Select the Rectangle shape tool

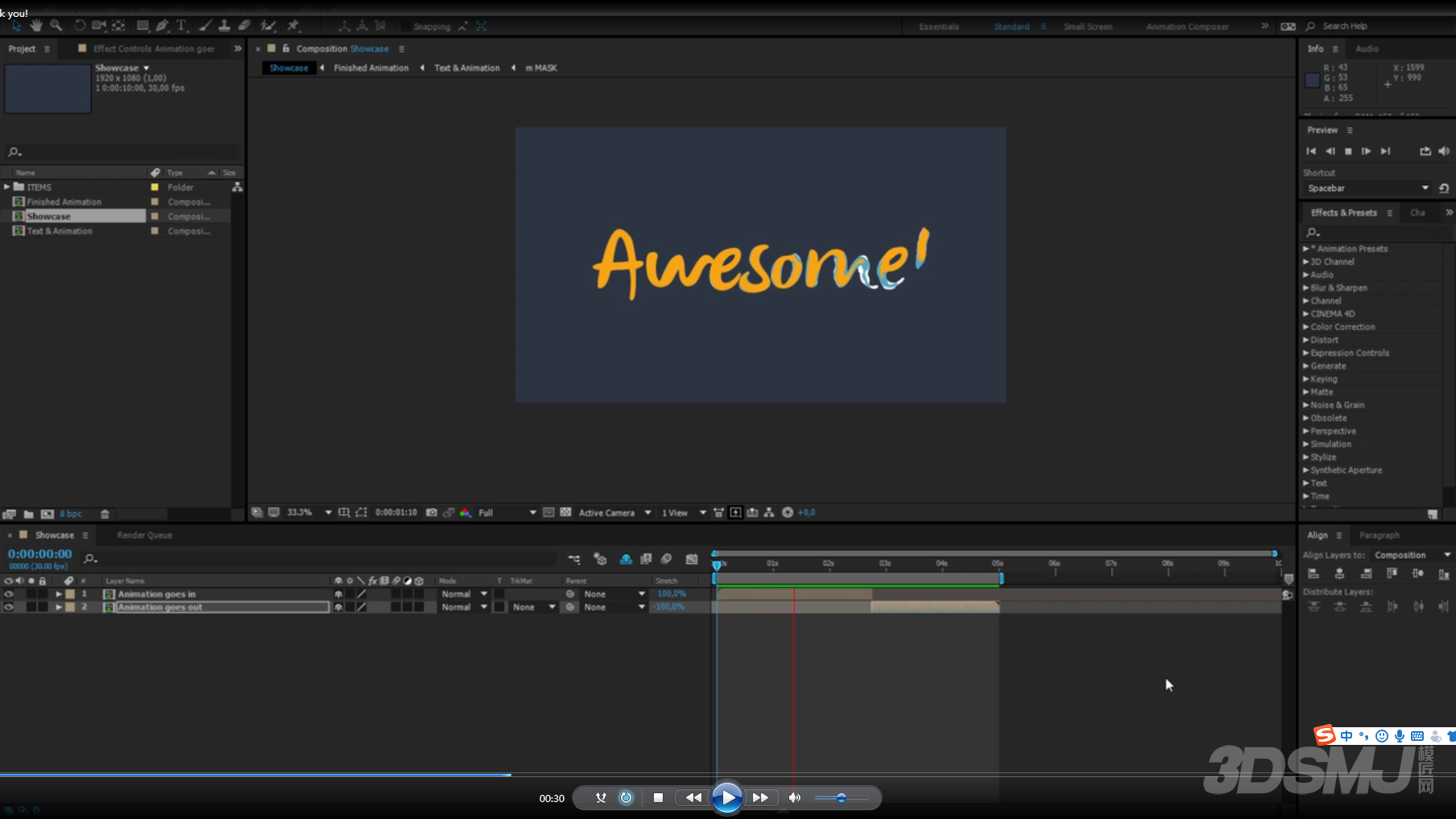pos(143,26)
